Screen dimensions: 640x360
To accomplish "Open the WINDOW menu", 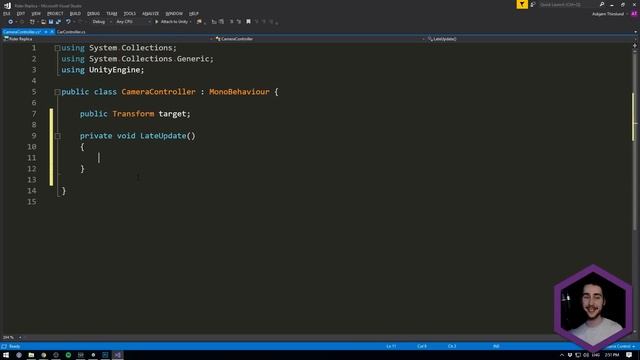I will 174,13.
